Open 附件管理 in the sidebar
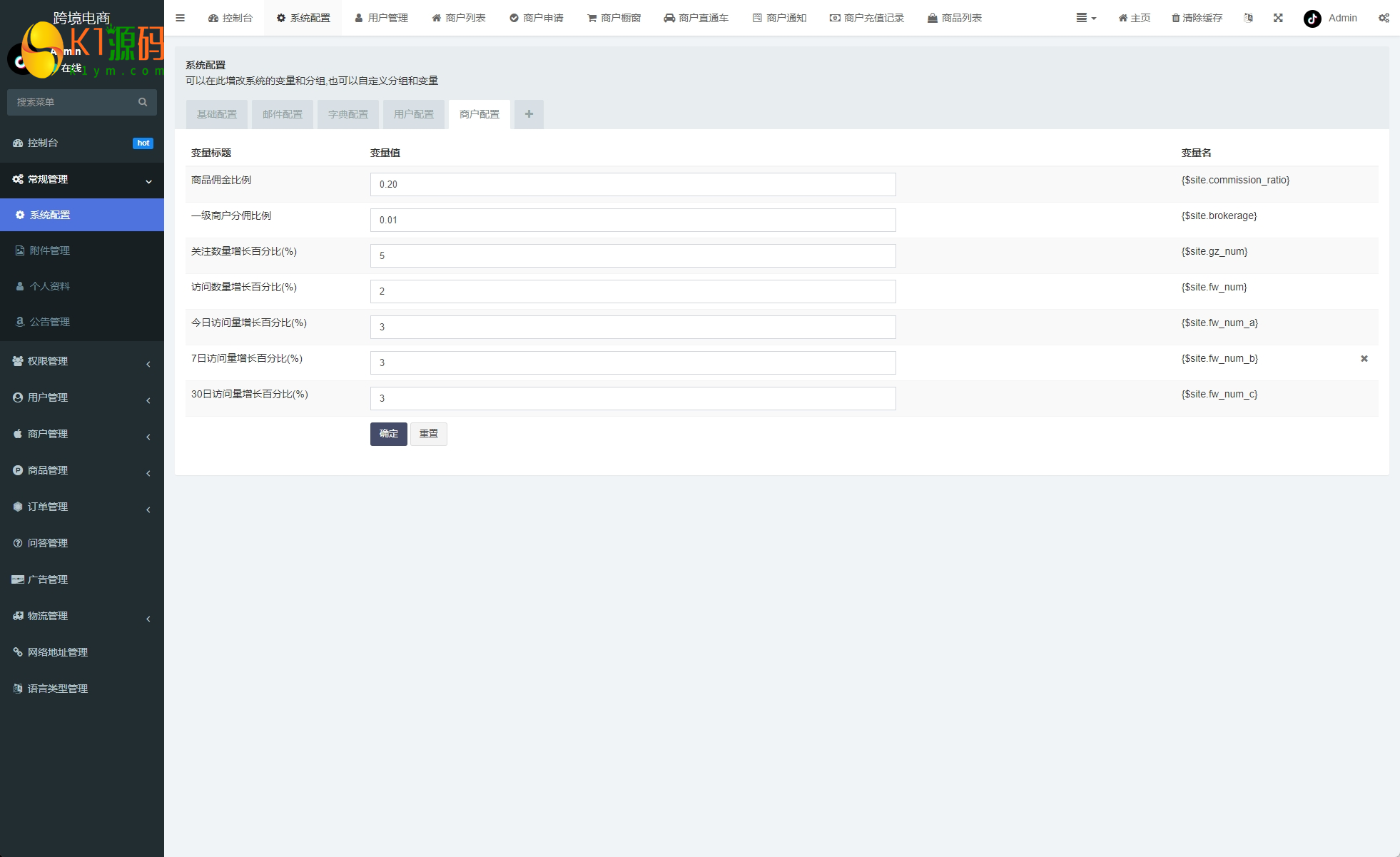Screen dimensions: 1400x857 click(50, 250)
